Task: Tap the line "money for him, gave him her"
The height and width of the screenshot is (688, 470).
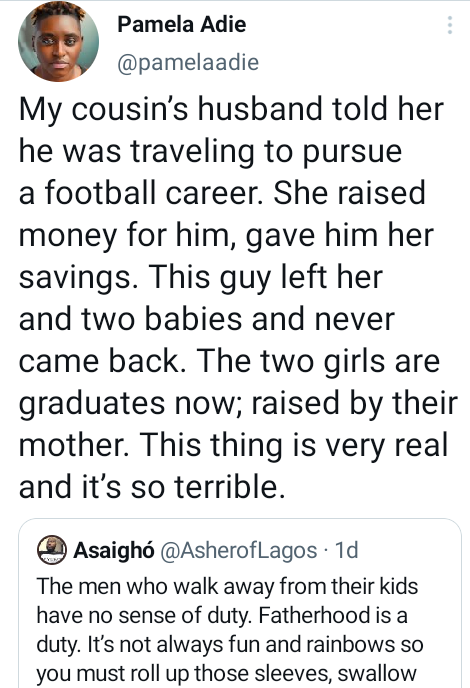Action: 226,236
